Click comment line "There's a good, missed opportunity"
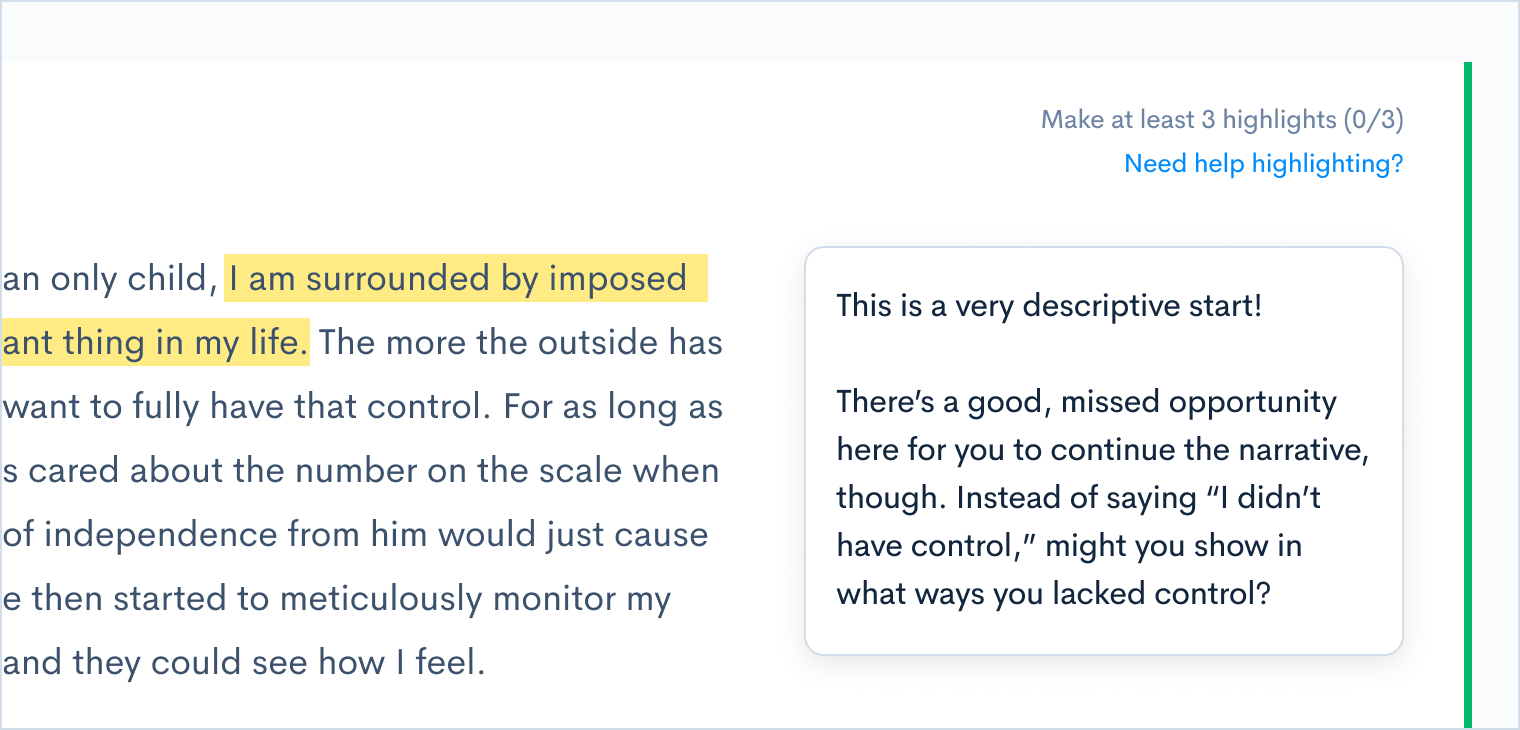 [1086, 402]
